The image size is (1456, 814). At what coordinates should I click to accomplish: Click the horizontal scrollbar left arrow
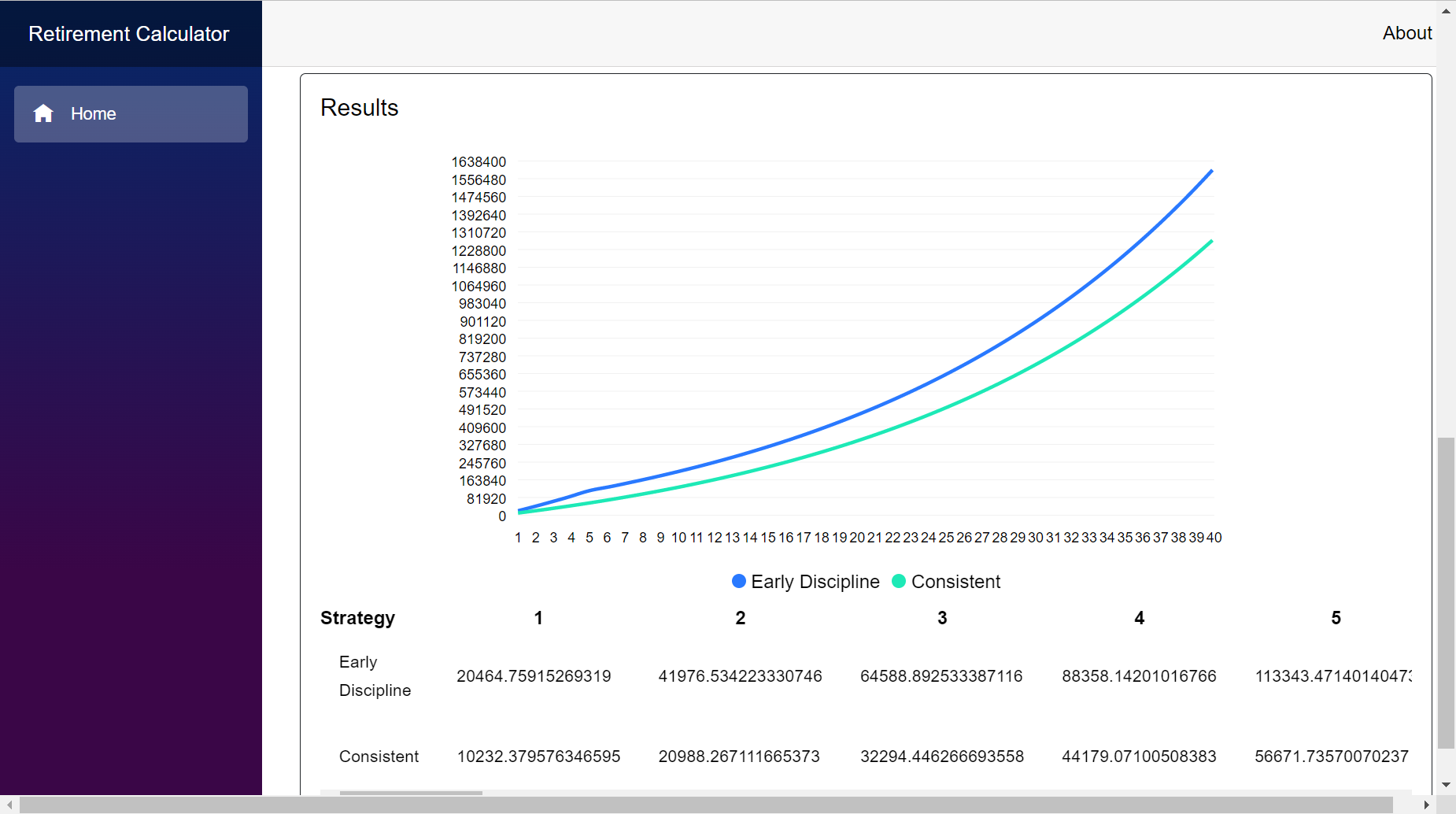coord(9,805)
